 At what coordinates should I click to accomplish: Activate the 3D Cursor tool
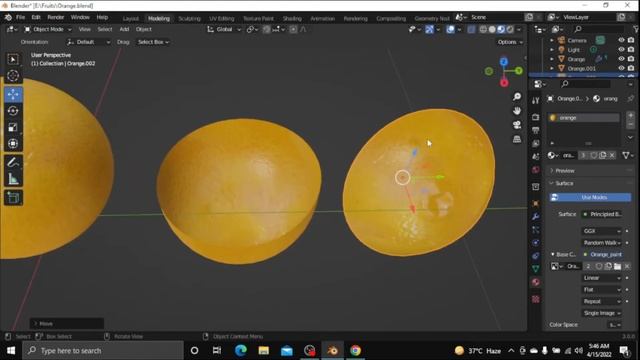point(13,76)
